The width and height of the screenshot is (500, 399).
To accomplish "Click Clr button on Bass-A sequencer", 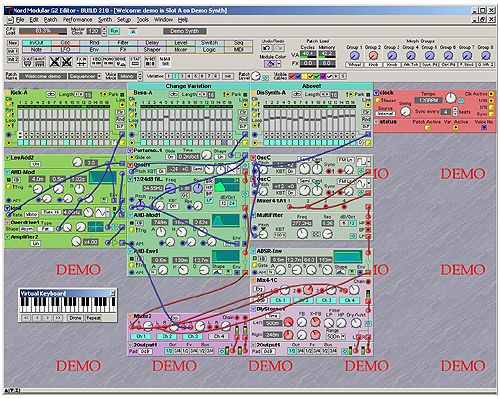I will (x=243, y=112).
